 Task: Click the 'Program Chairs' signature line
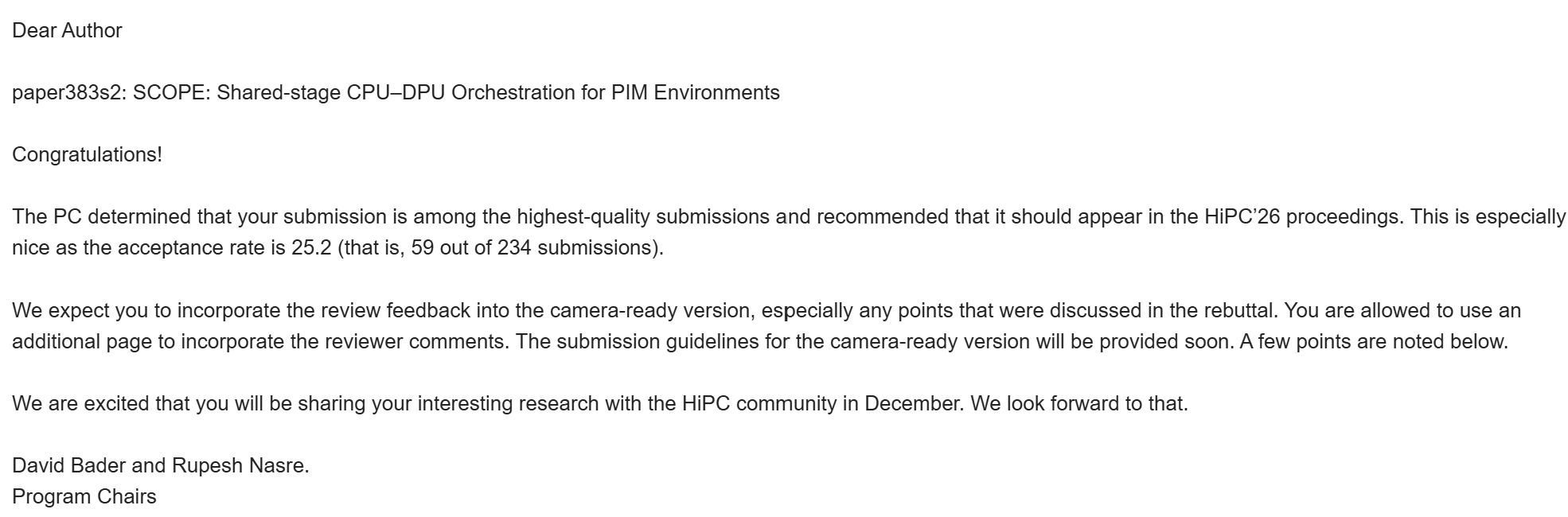[x=84, y=496]
